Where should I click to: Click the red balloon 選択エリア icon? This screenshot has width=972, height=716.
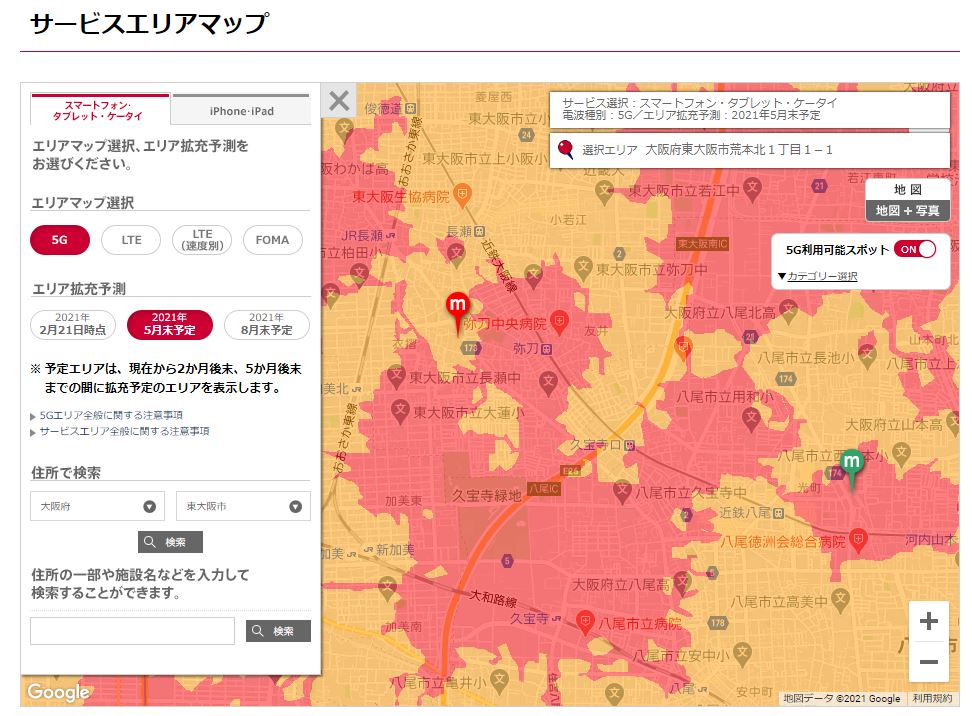pyautogui.click(x=565, y=149)
